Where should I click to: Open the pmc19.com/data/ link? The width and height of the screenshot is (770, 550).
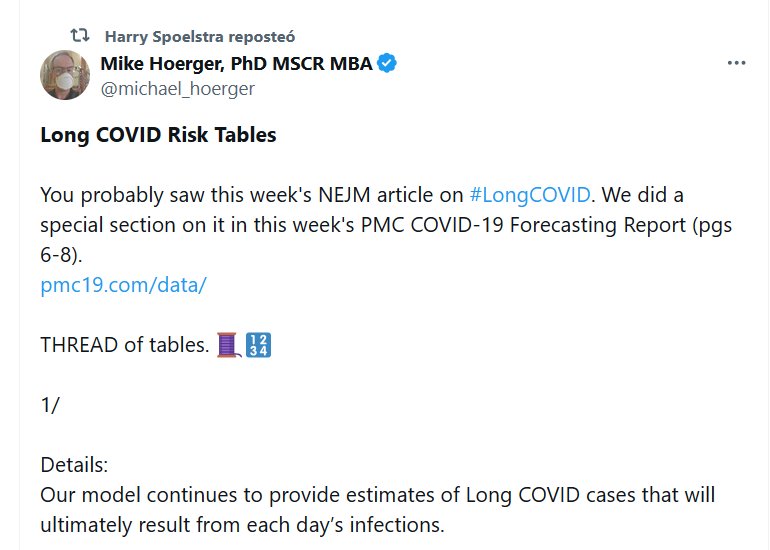[x=123, y=284]
